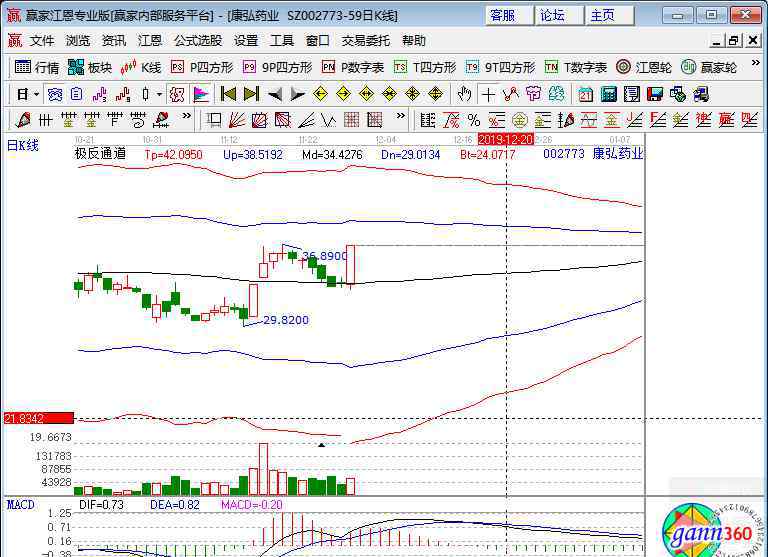
Task: Open the 交易委托 menu
Action: 366,41
